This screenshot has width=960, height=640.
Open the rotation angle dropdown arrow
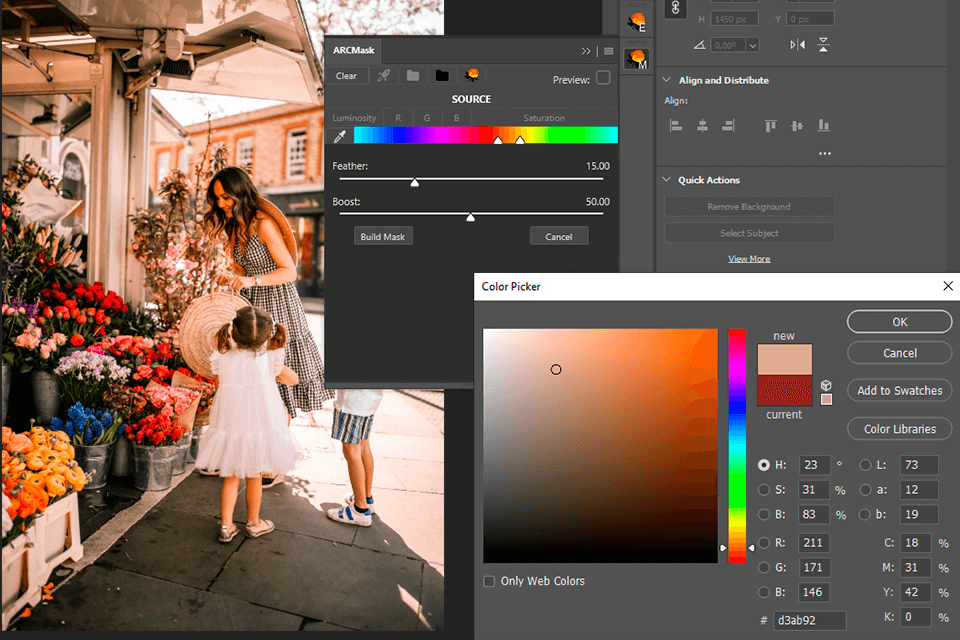(752, 45)
